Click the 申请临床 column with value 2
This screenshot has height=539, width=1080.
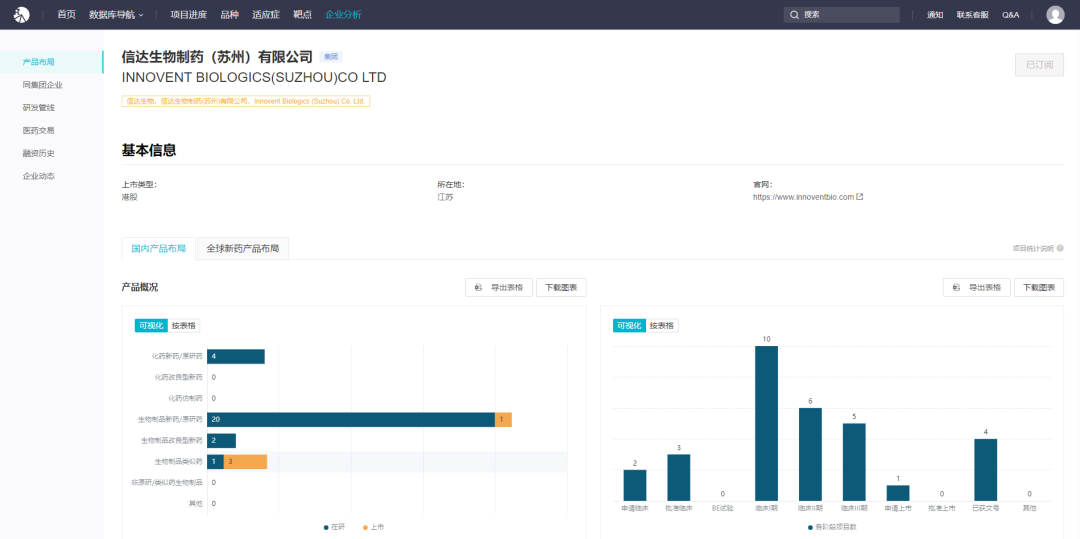click(x=635, y=485)
